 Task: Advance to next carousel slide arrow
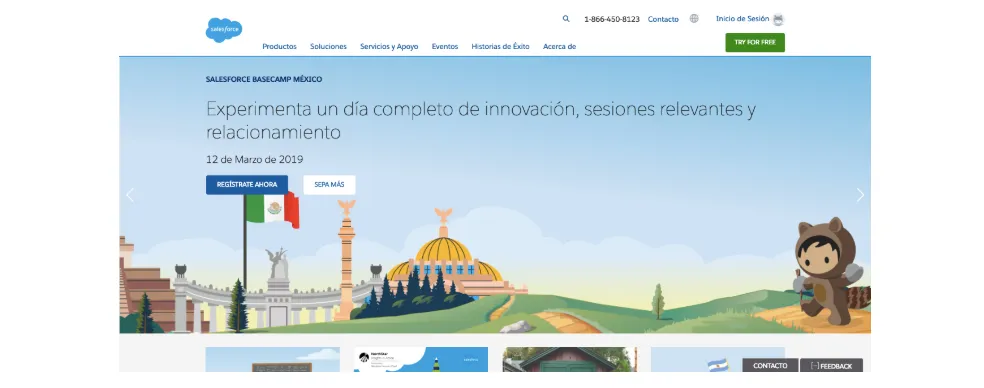click(x=860, y=195)
